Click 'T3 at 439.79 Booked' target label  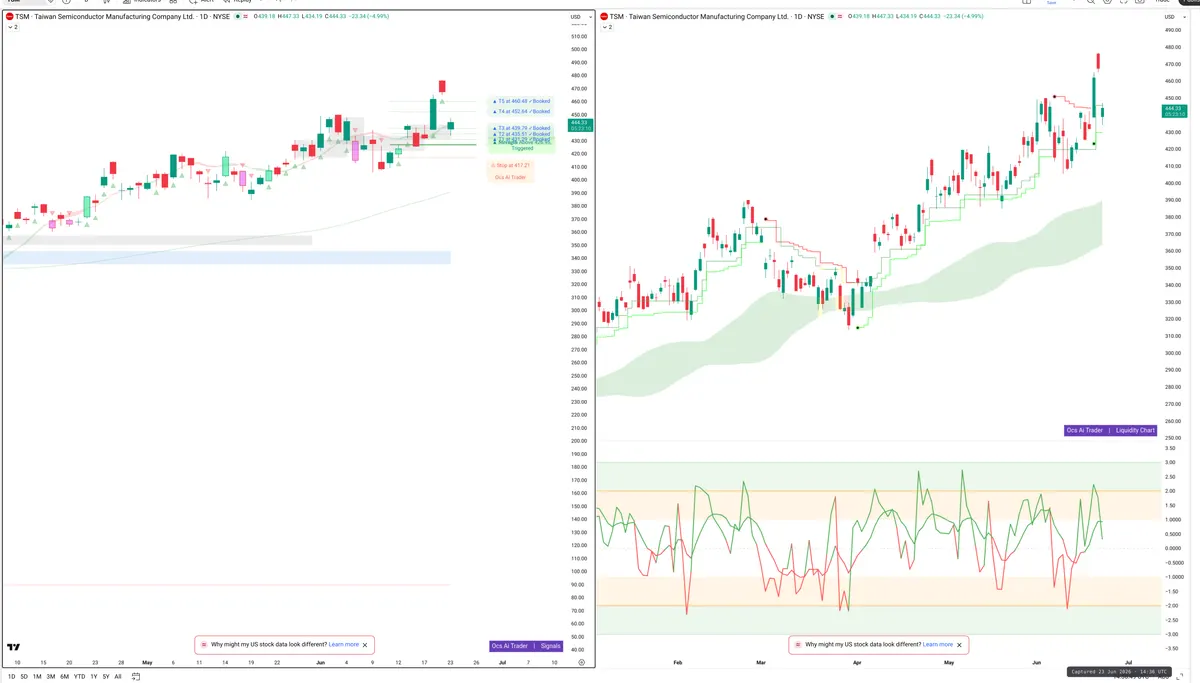tap(521, 128)
